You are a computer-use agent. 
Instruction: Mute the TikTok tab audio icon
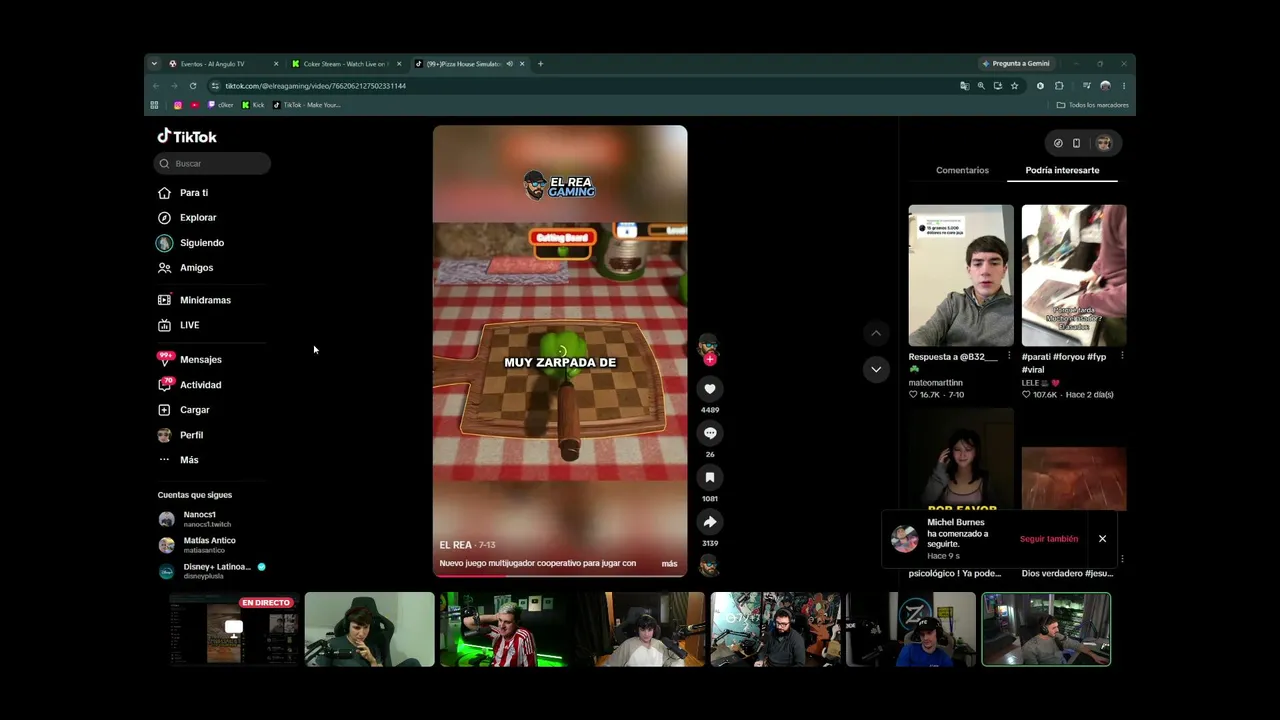click(x=509, y=64)
